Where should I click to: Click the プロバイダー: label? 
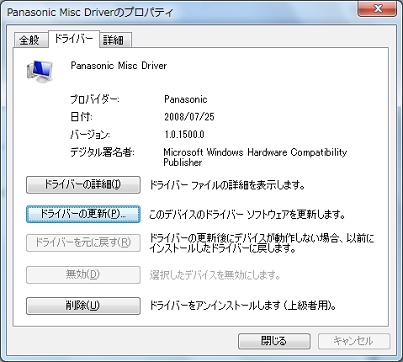(95, 99)
